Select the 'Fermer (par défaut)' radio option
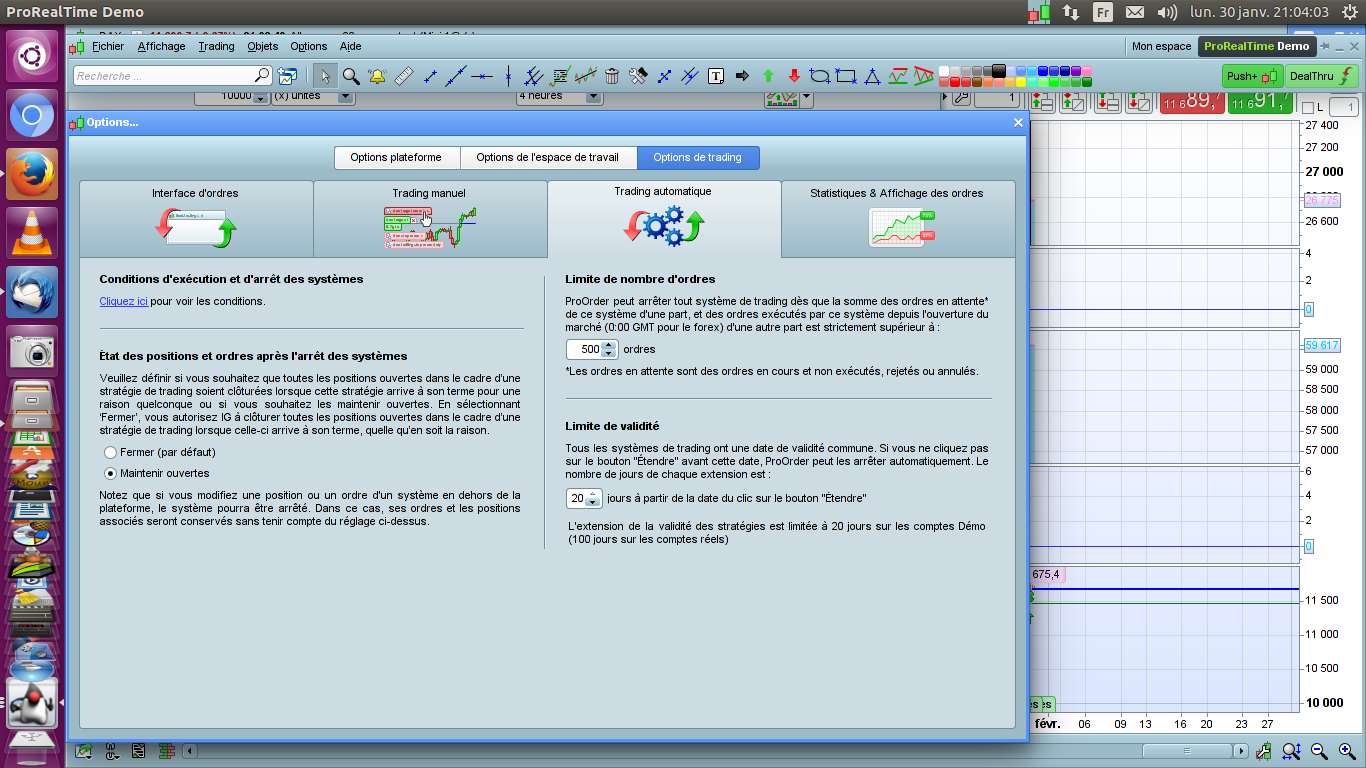 pyautogui.click(x=111, y=453)
